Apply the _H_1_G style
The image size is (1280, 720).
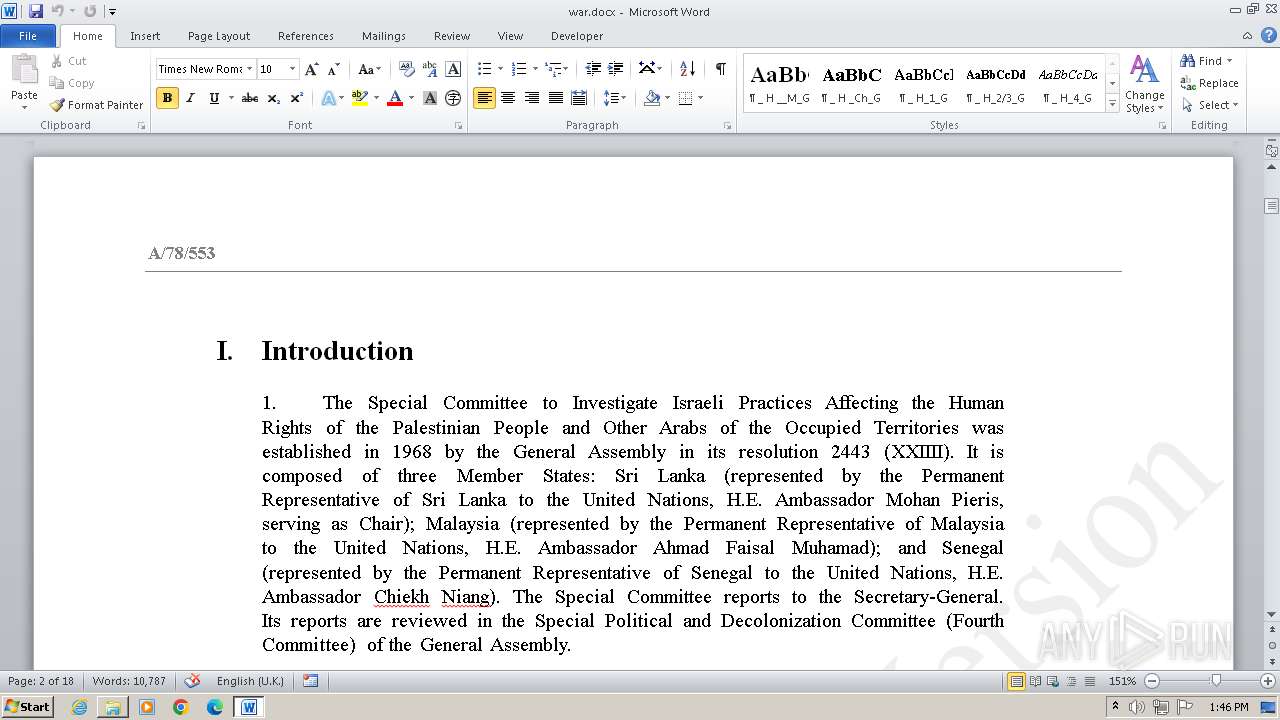point(924,83)
